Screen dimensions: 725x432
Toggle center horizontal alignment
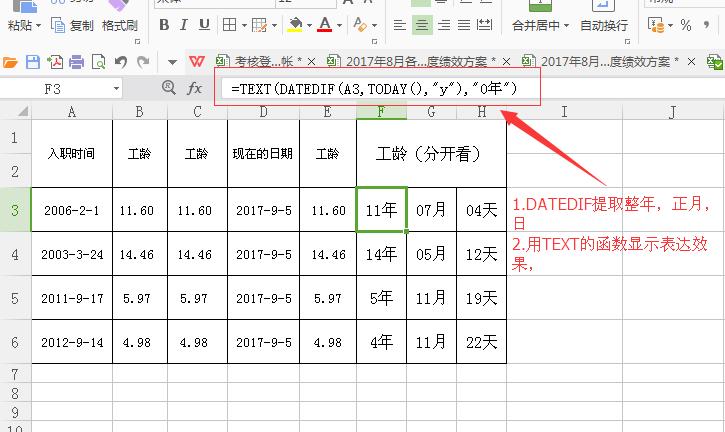point(422,25)
